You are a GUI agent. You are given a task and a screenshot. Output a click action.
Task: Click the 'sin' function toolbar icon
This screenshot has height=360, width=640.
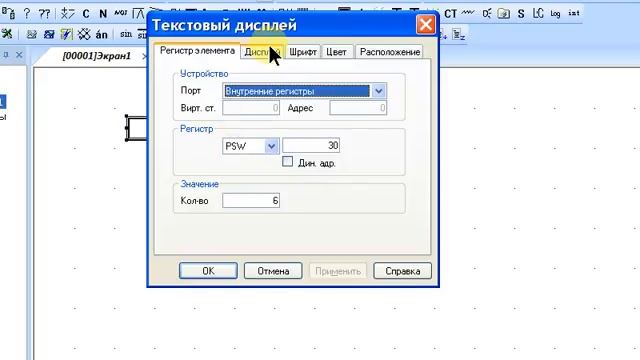point(126,34)
